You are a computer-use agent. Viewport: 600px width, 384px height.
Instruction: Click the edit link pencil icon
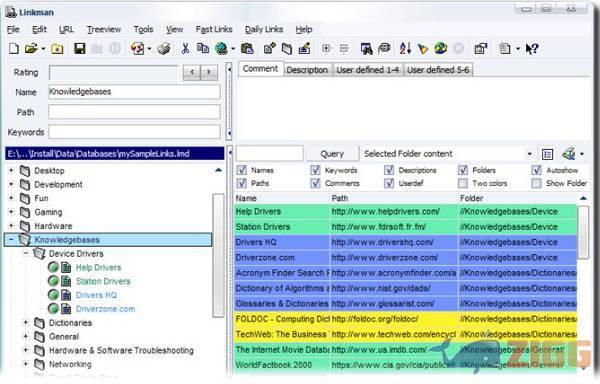(304, 49)
